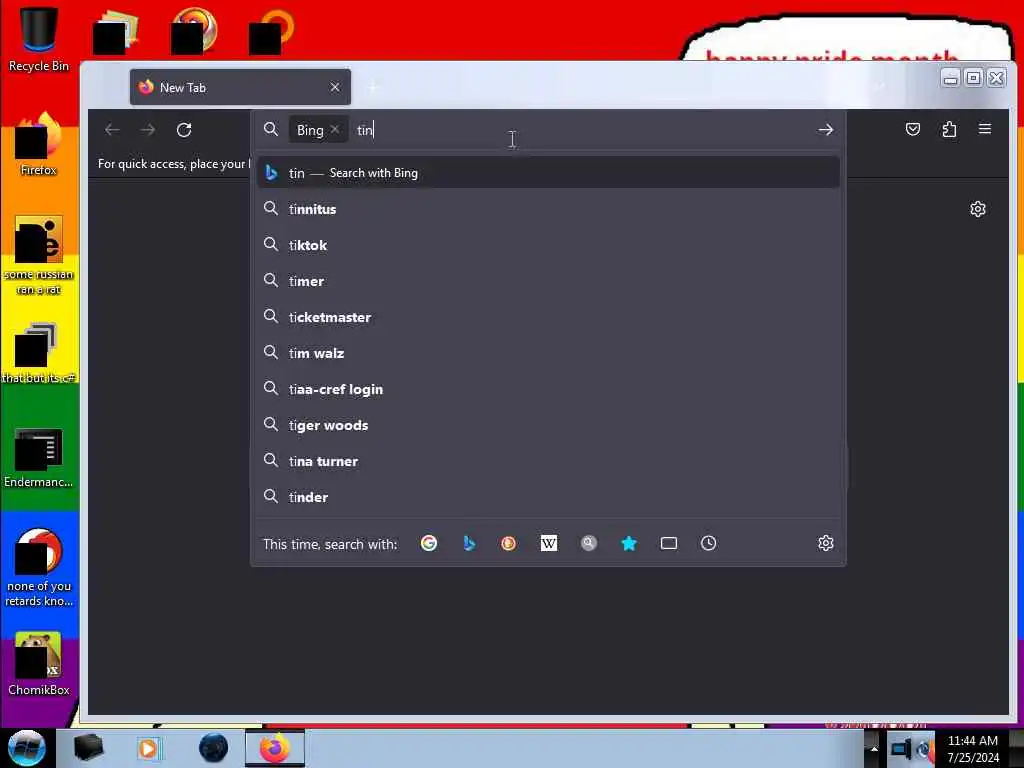Image resolution: width=1024 pixels, height=768 pixels.
Task: Select the 'that but its c#' desktop icon
Action: pos(39,353)
